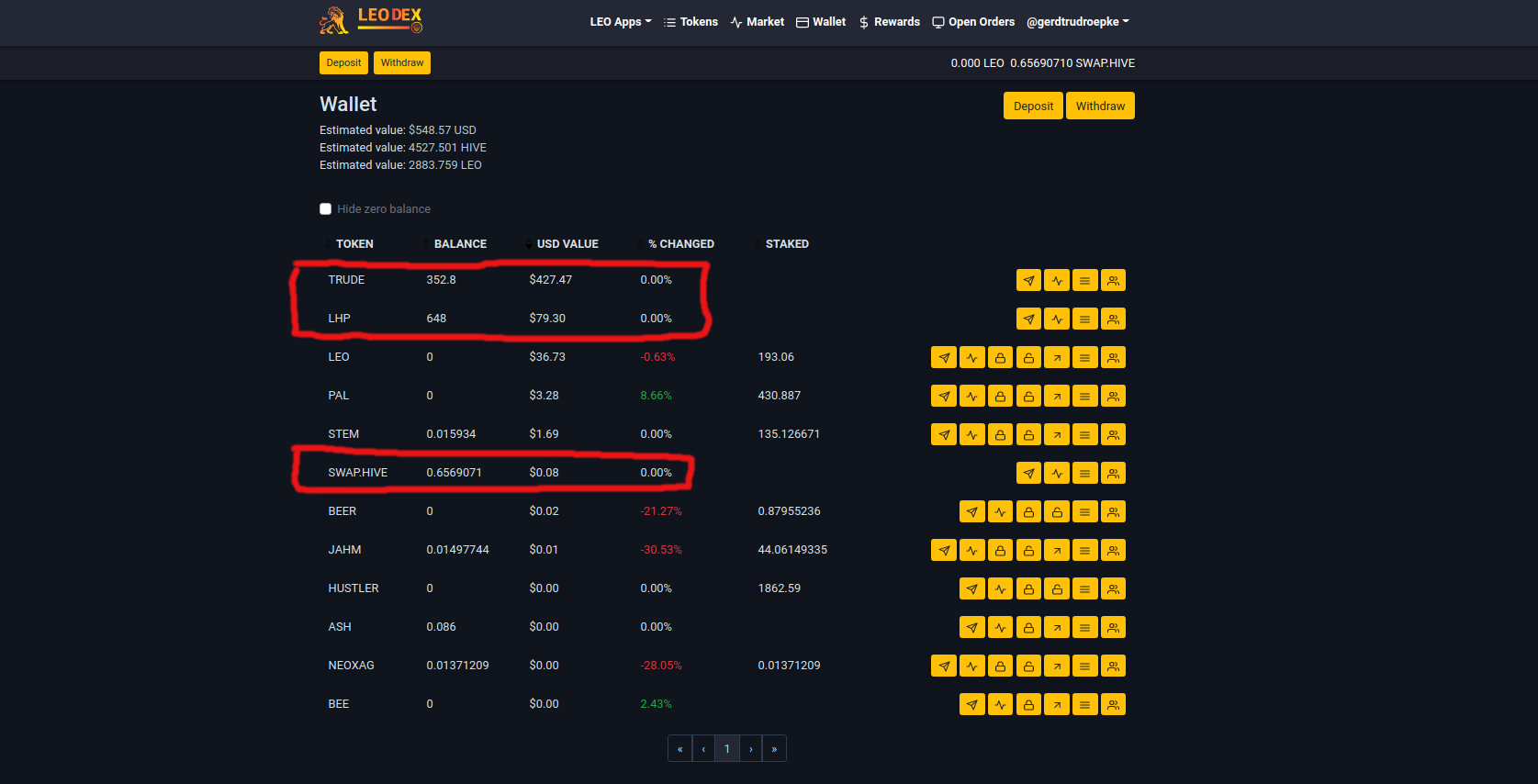Image resolution: width=1538 pixels, height=784 pixels.
Task: Open the users icon in TRUDE row
Action: 1113,280
